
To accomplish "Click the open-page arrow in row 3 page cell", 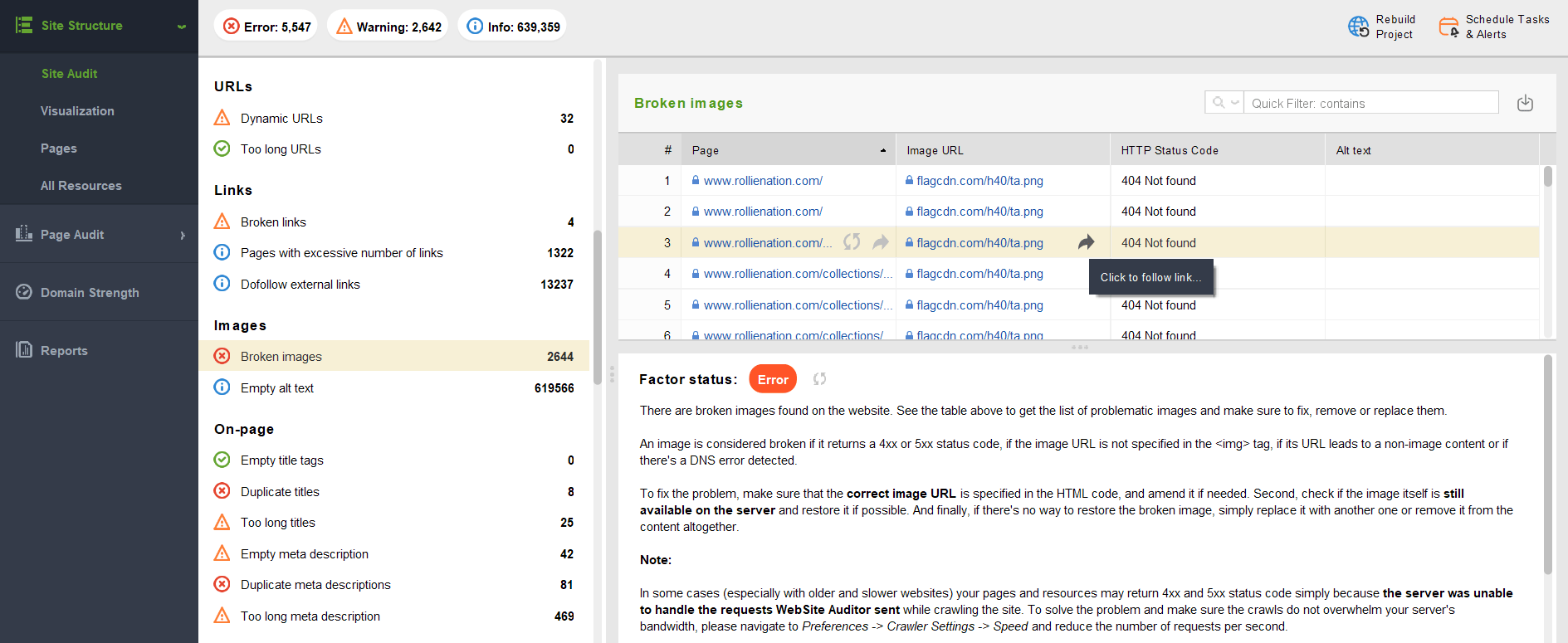I will click(x=881, y=242).
